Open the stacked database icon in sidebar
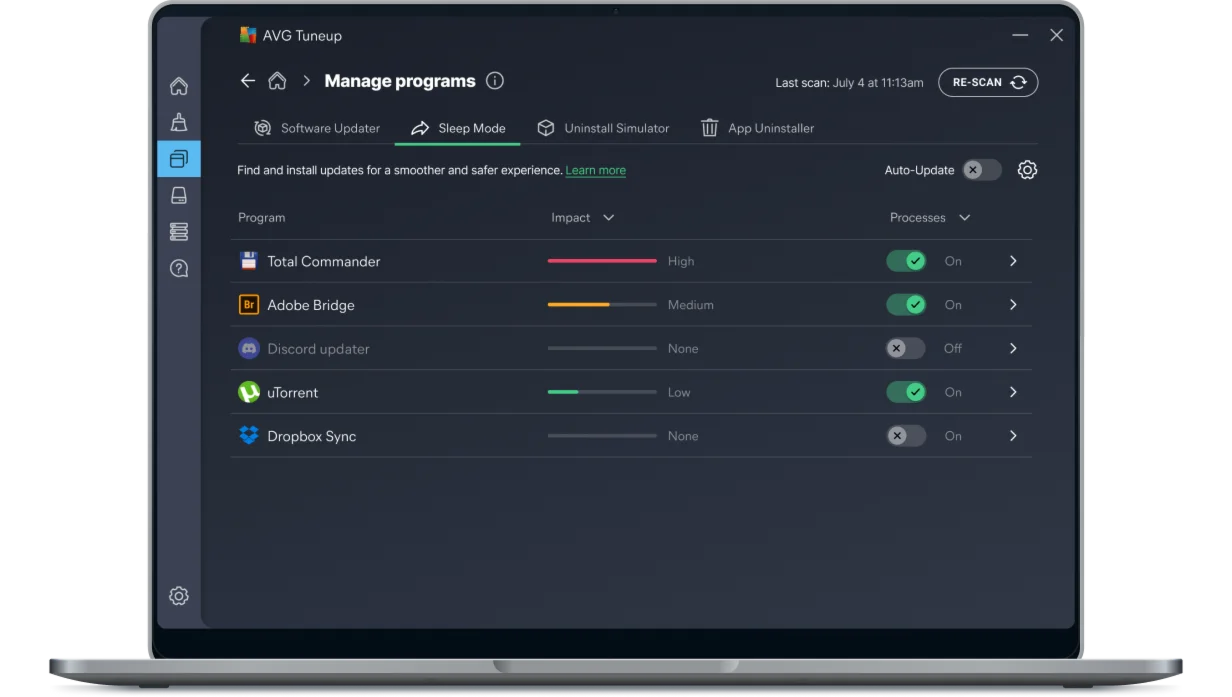Image resolution: width=1232 pixels, height=697 pixels. [179, 232]
